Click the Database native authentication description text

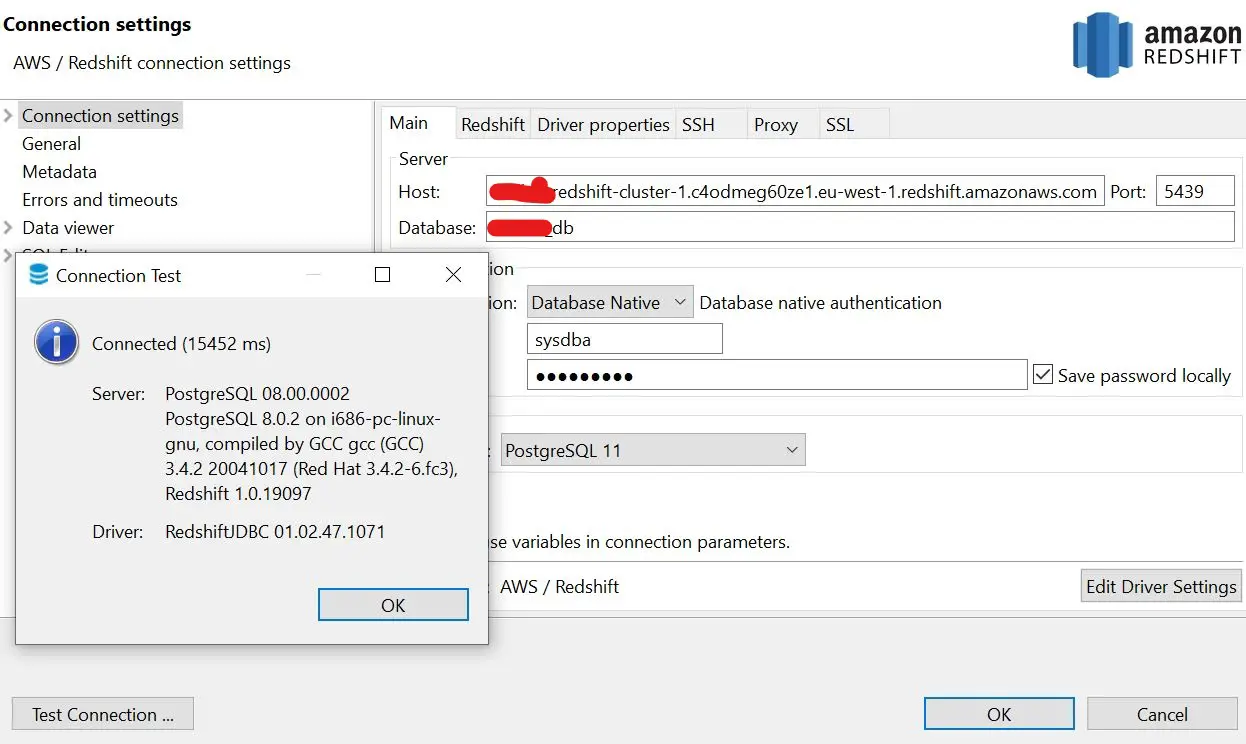[820, 302]
